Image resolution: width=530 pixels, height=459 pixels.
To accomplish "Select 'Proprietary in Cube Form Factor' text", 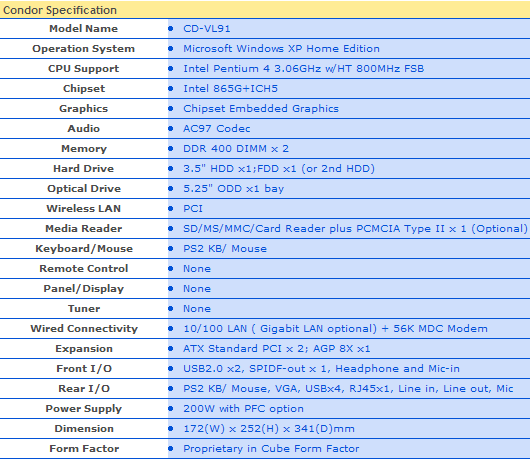I will point(271,449).
